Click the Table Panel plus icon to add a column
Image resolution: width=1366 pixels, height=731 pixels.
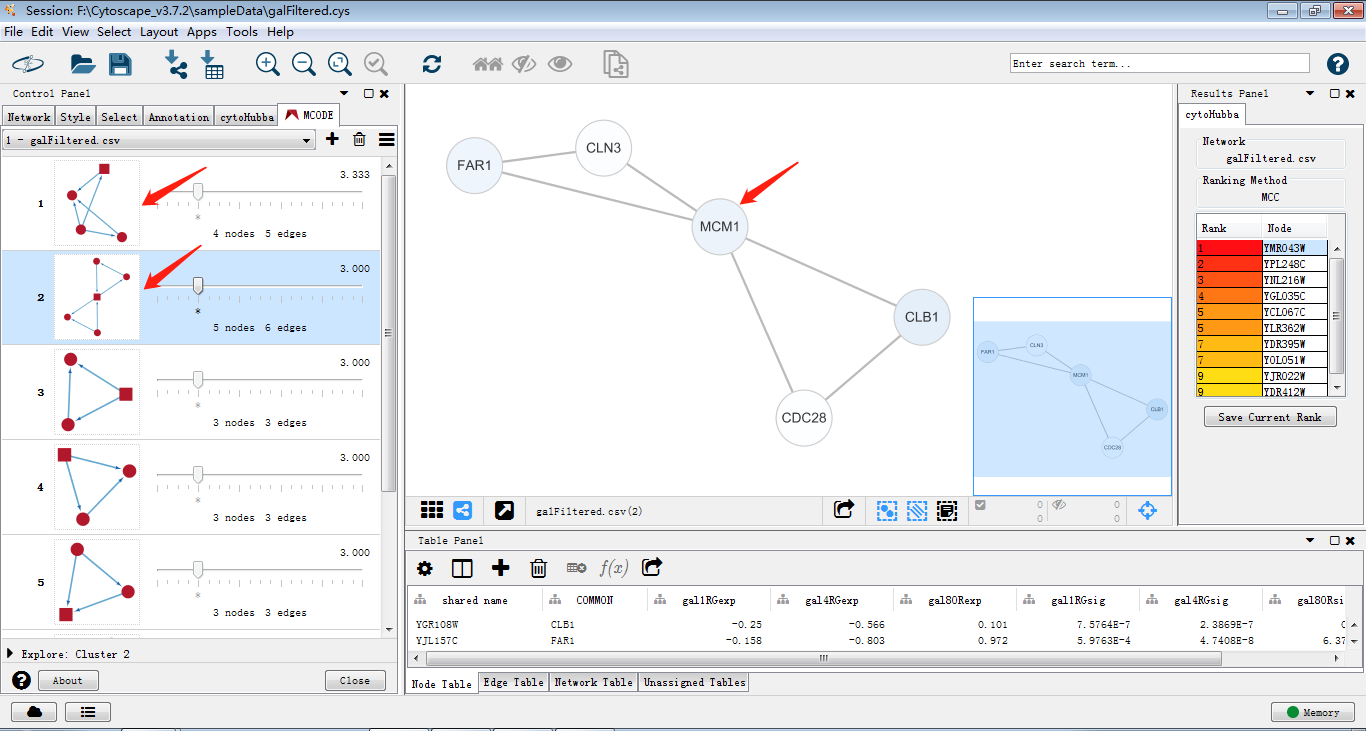click(x=501, y=568)
